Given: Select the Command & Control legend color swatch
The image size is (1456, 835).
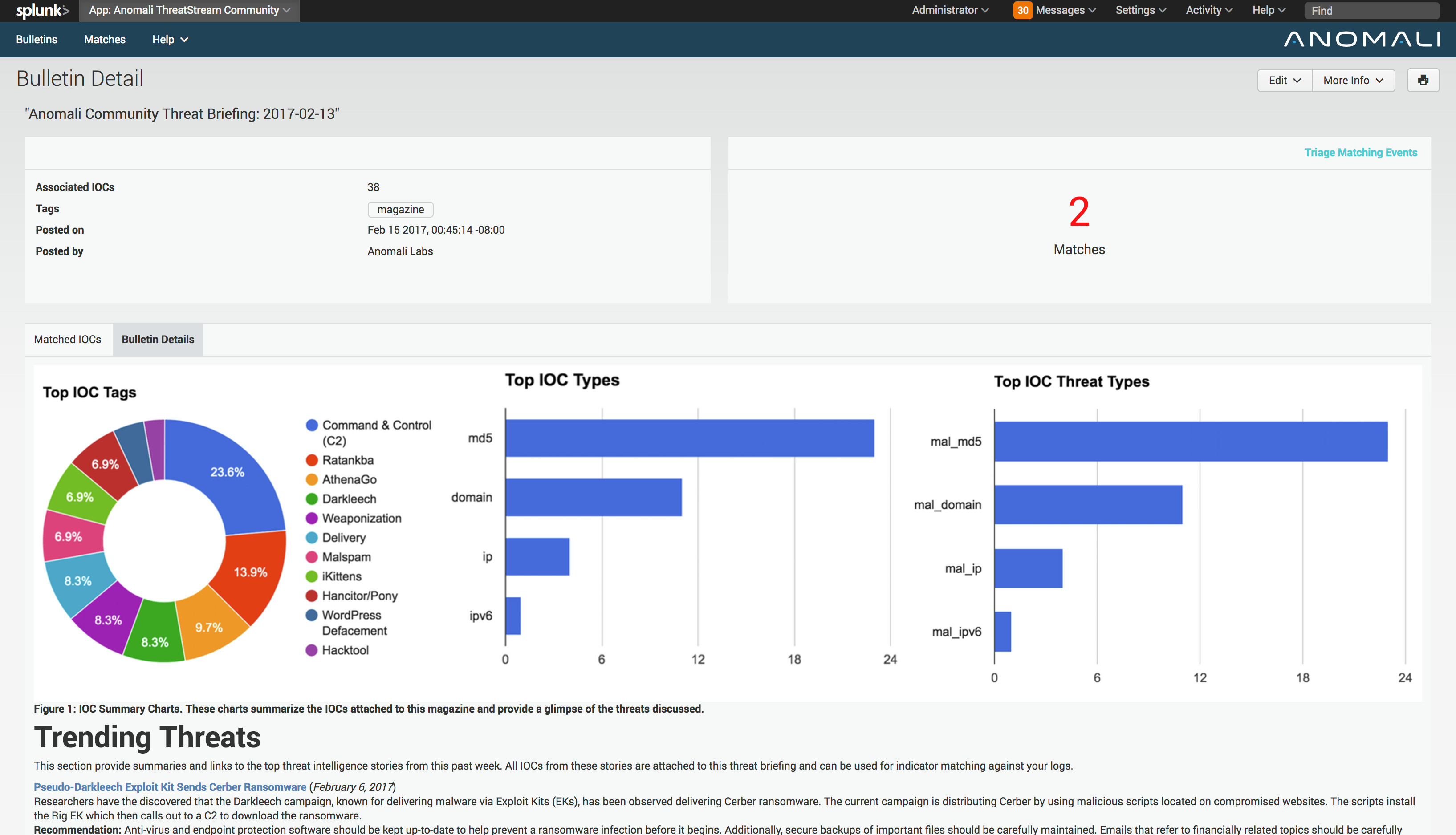Looking at the screenshot, I should 313,425.
